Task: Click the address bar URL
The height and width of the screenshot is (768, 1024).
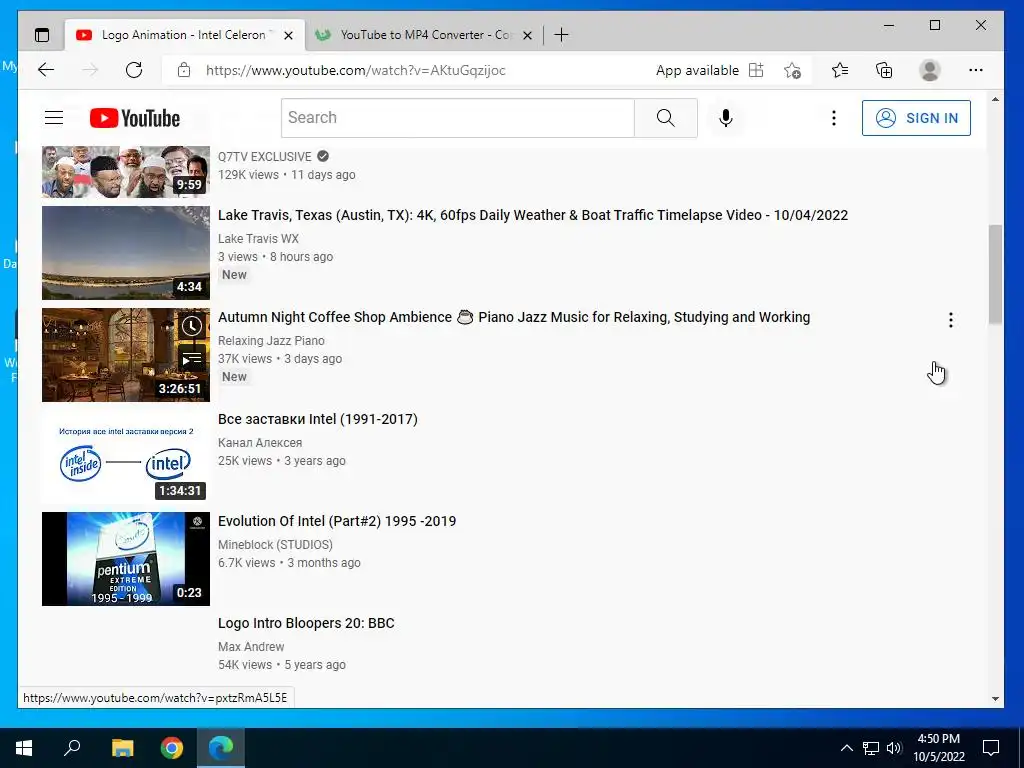Action: pyautogui.click(x=356, y=70)
